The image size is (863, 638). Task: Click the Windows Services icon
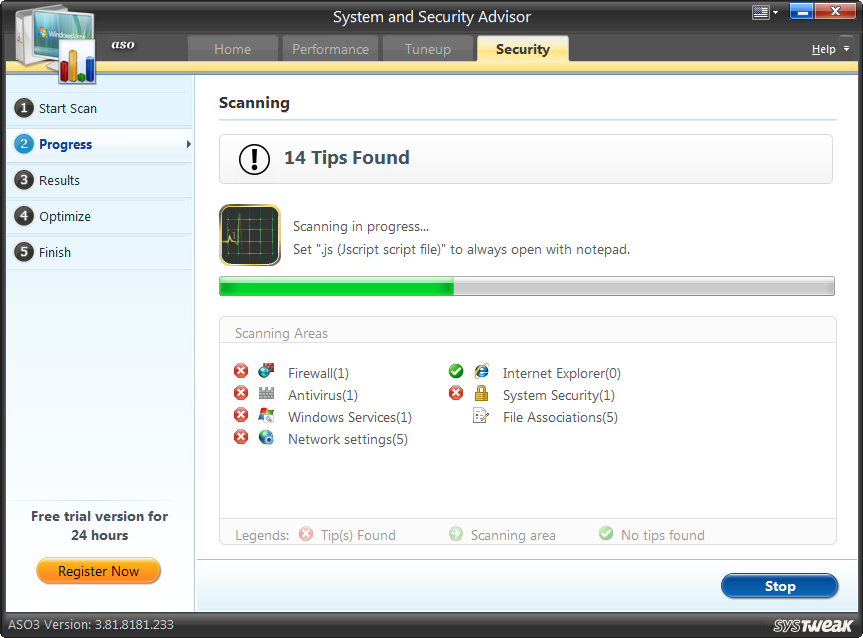tap(265, 417)
